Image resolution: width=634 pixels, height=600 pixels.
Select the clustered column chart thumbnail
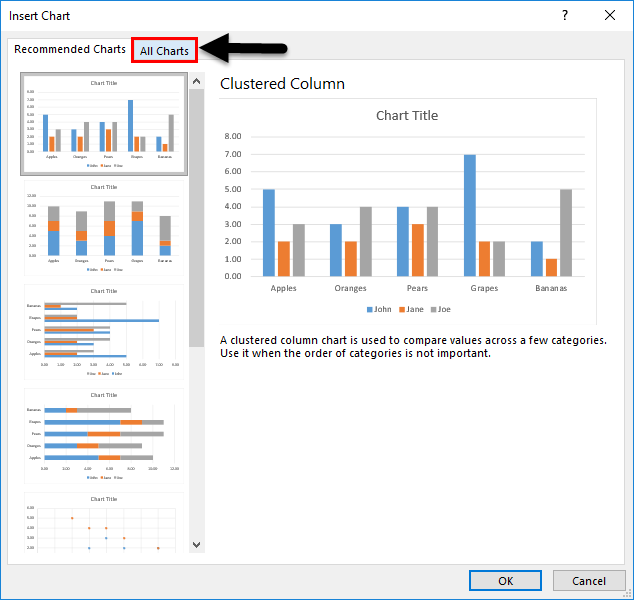point(104,124)
